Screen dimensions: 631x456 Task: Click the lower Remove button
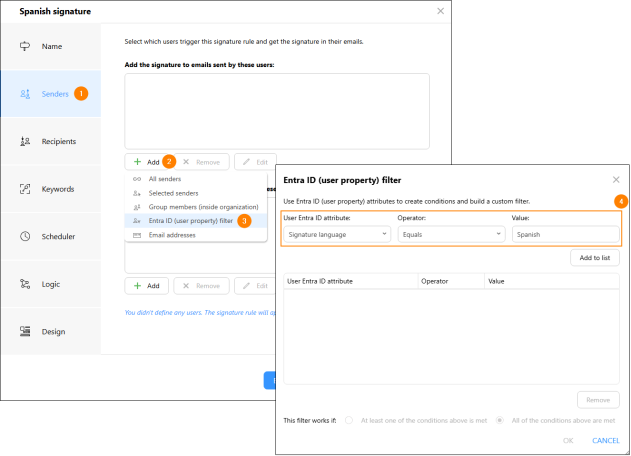[202, 286]
